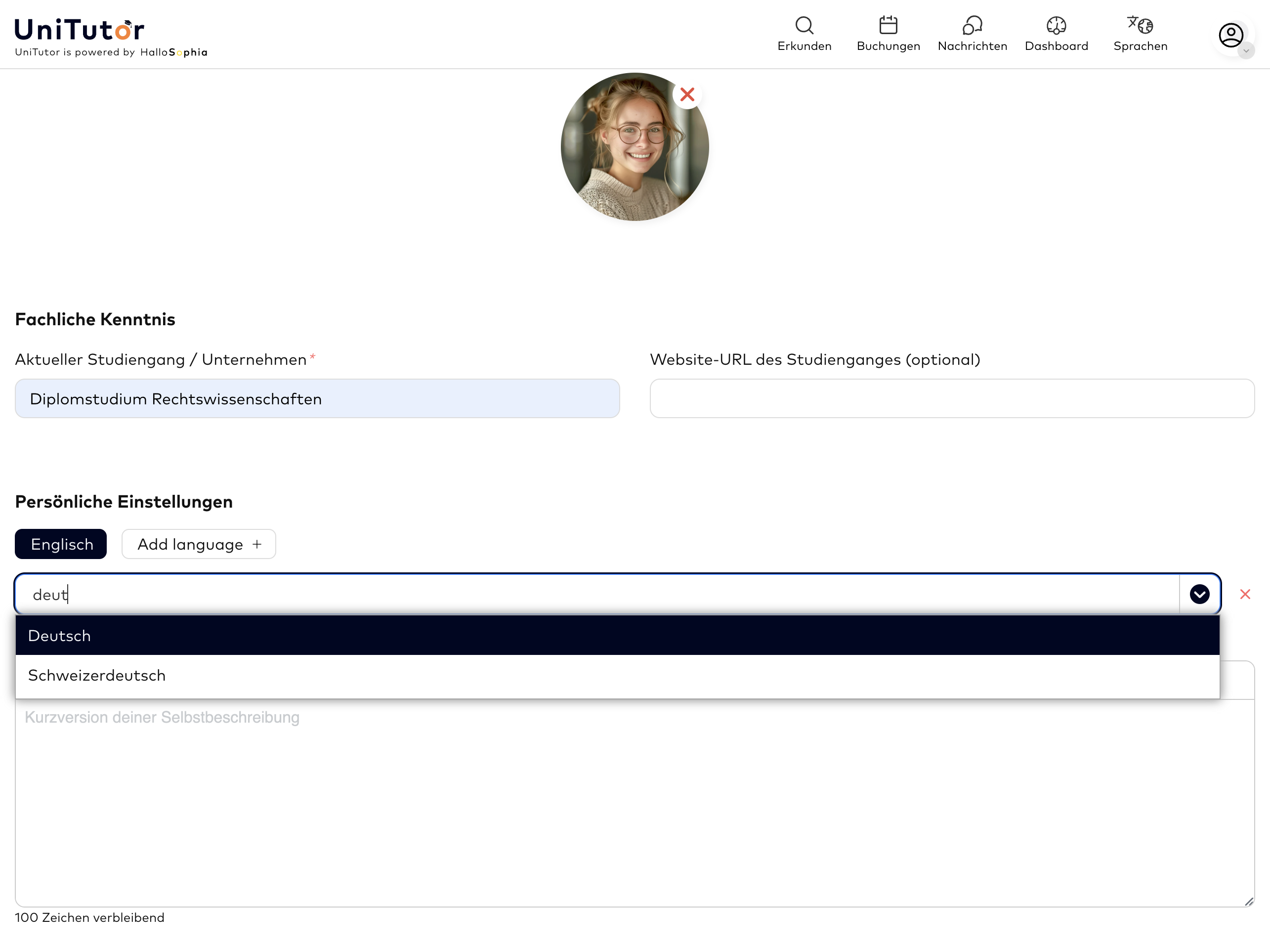Click the Fachliche Kenntnis heading

95,319
